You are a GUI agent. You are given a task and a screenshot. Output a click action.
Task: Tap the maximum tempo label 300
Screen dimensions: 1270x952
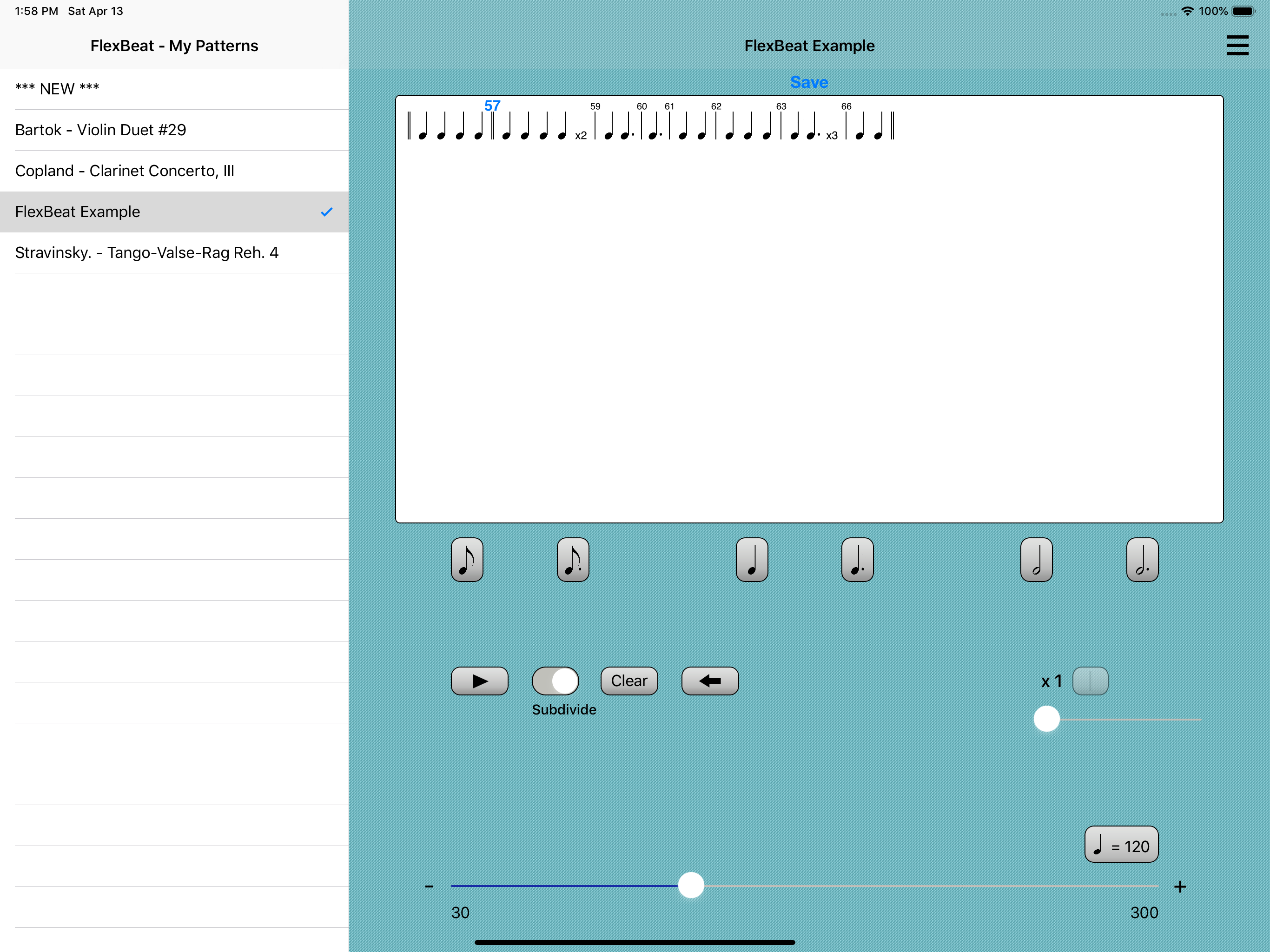[x=1144, y=912]
